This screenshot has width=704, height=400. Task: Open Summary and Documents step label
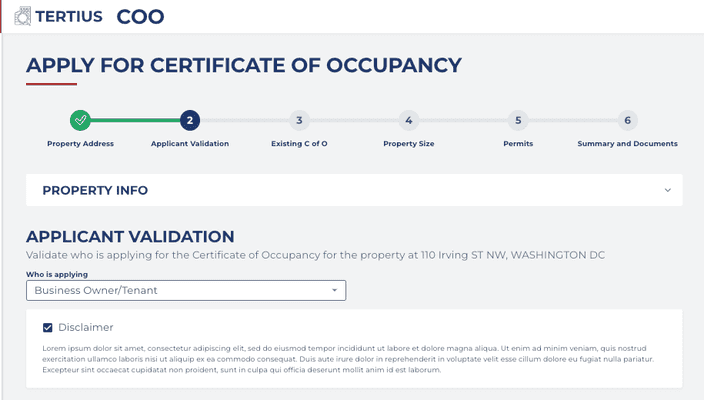[x=627, y=144]
